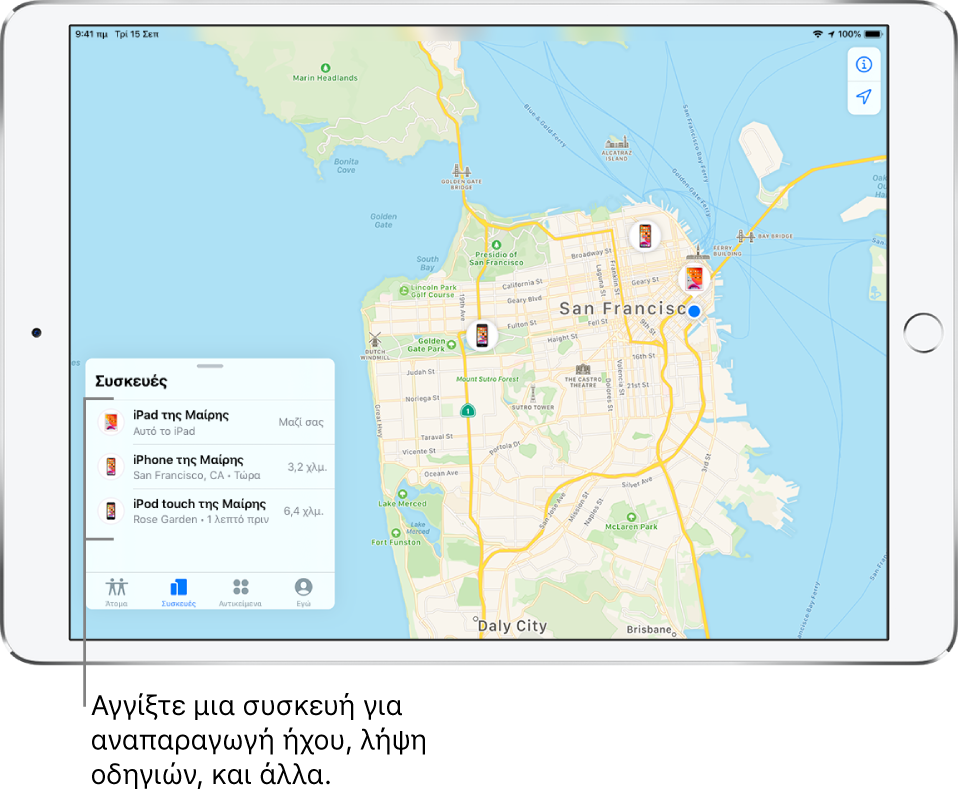This screenshot has width=958, height=798.
Task: Select the Συσκευές tab
Action: pyautogui.click(x=178, y=592)
